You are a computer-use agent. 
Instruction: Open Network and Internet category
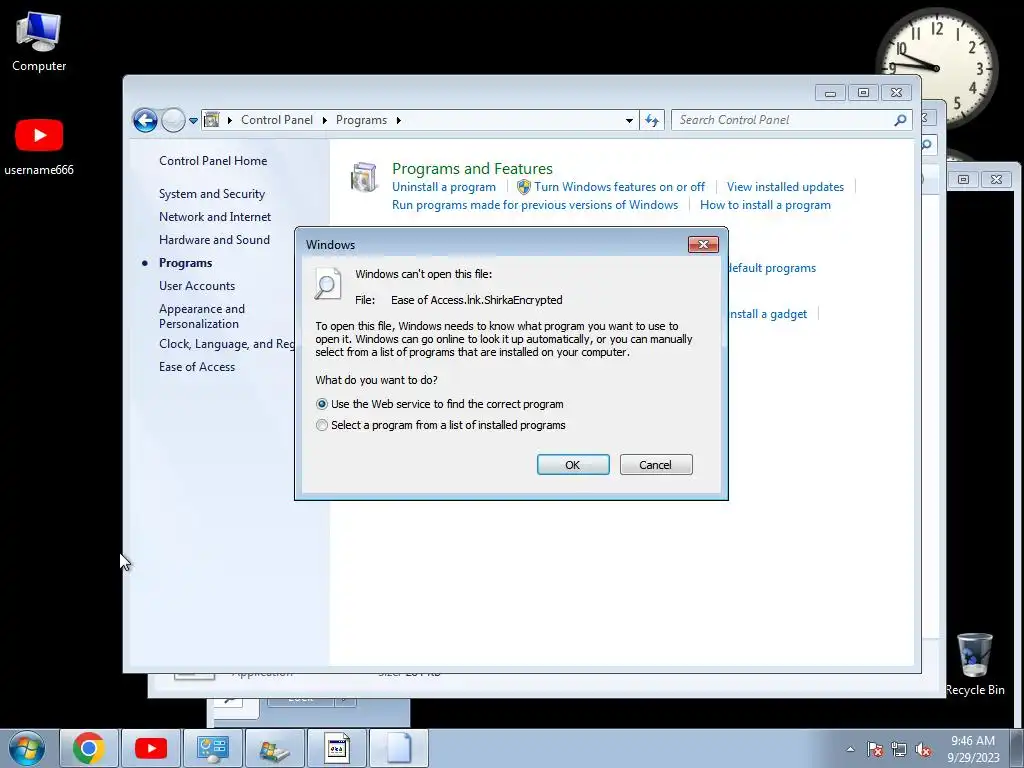coord(215,217)
